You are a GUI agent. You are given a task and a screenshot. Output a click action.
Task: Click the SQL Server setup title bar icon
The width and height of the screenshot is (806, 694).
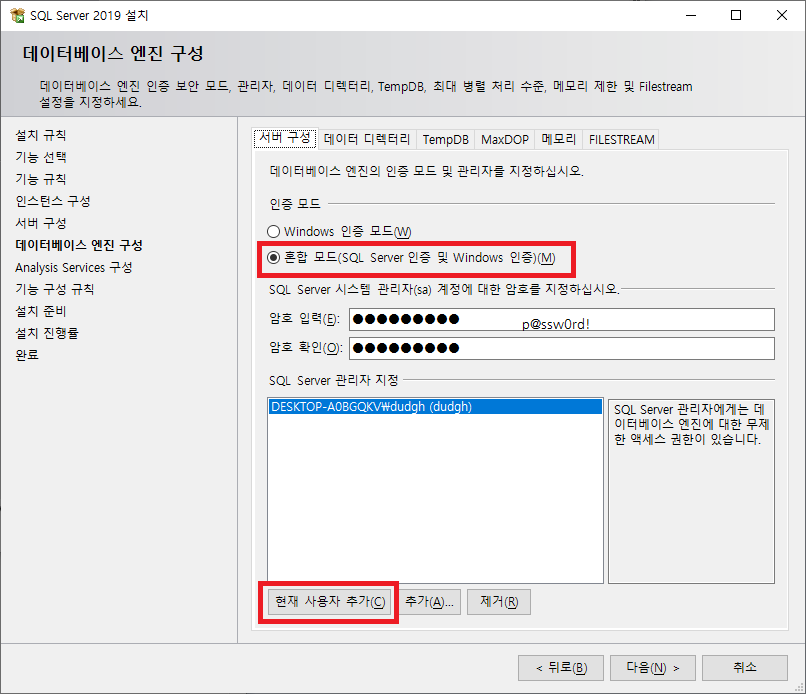(x=17, y=15)
